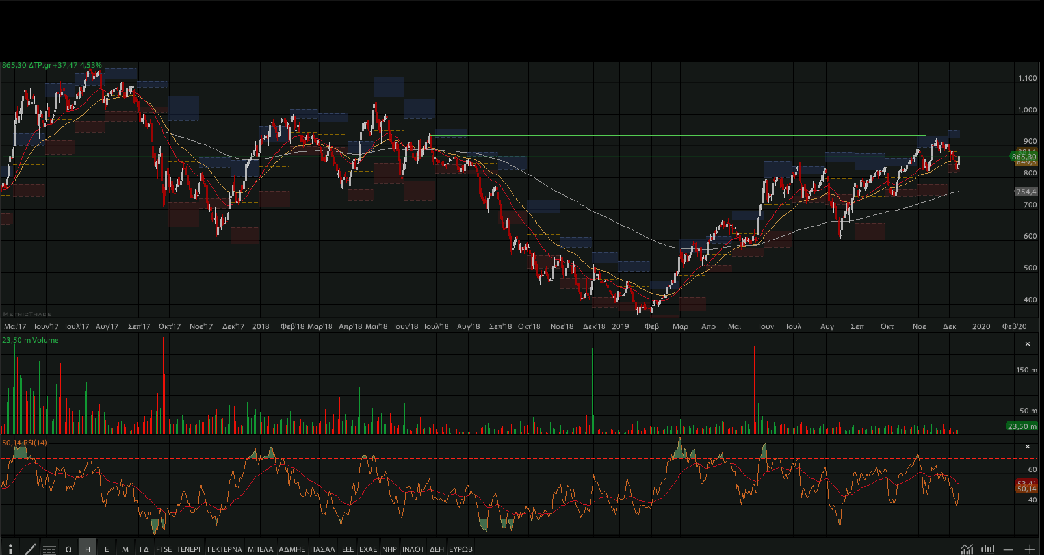Switch to the M timeframe button
Viewport: 1044px width, 555px height.
[125, 549]
